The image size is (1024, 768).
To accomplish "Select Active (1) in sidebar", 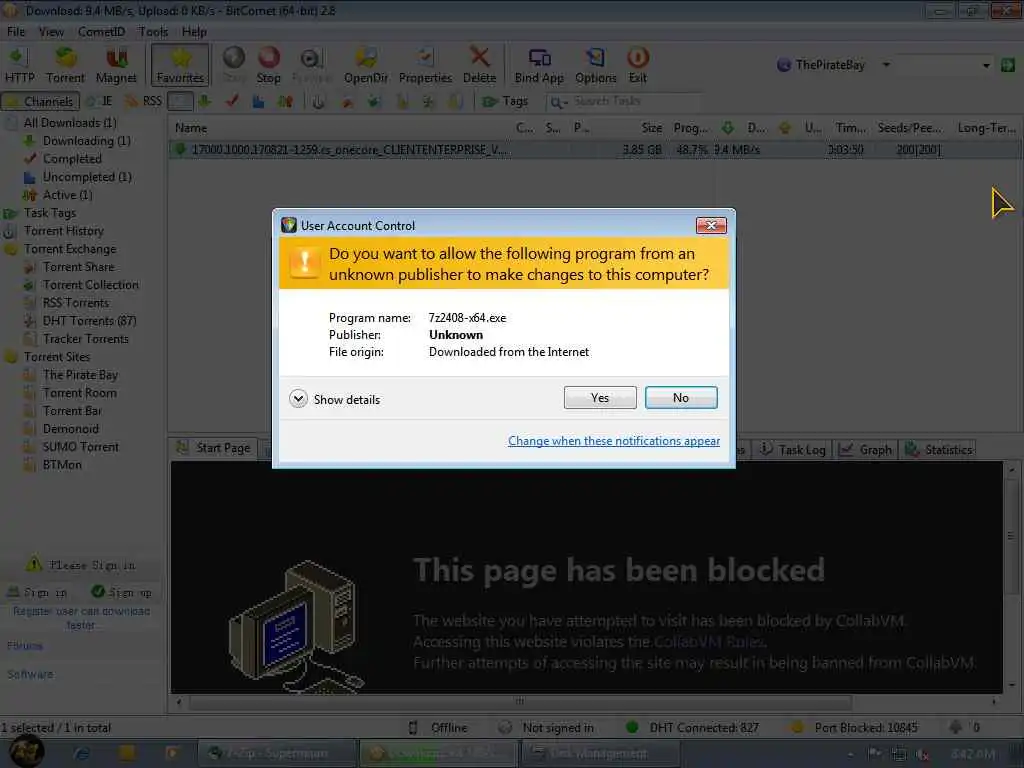I will (67, 195).
